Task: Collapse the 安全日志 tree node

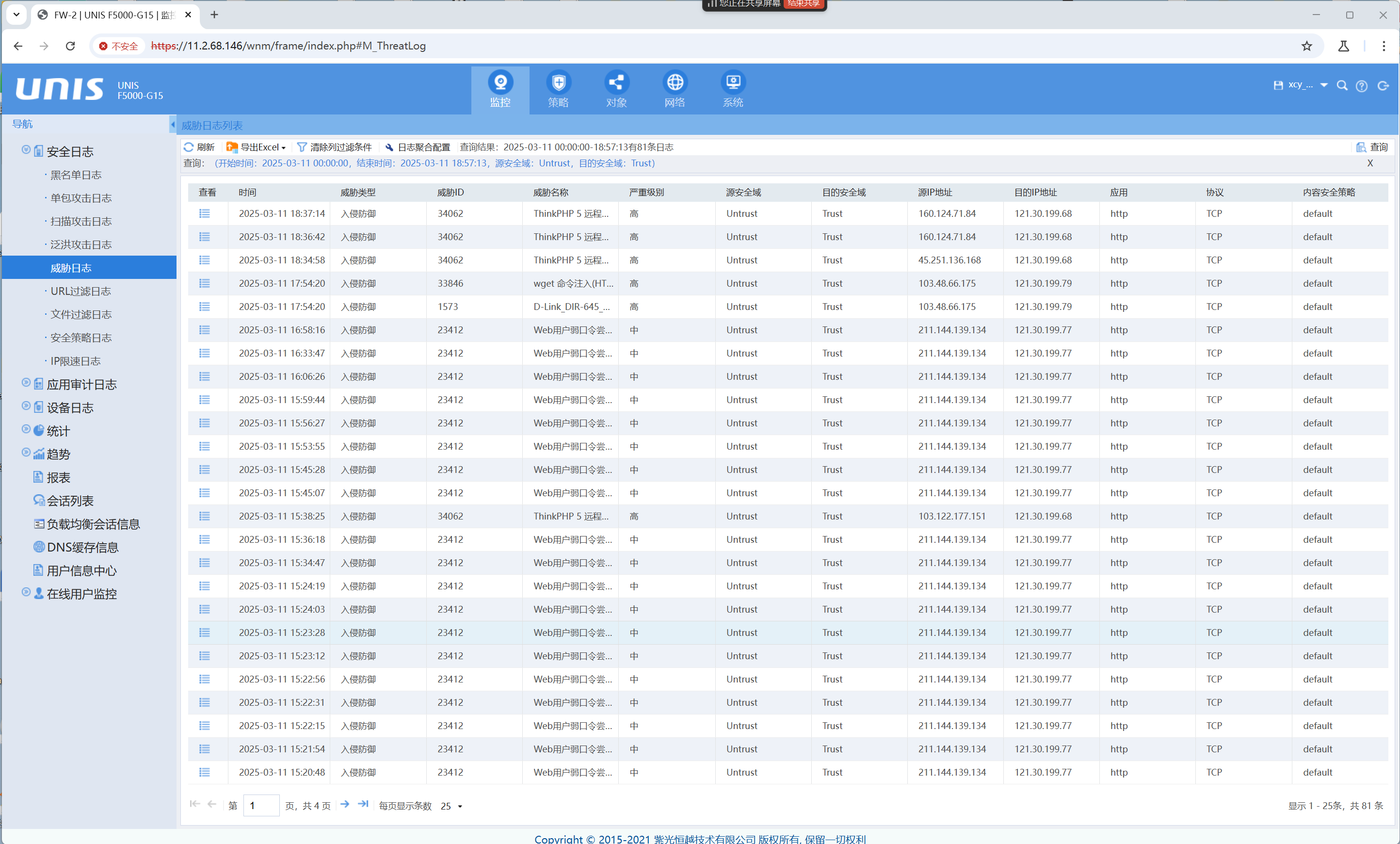Action: click(26, 150)
